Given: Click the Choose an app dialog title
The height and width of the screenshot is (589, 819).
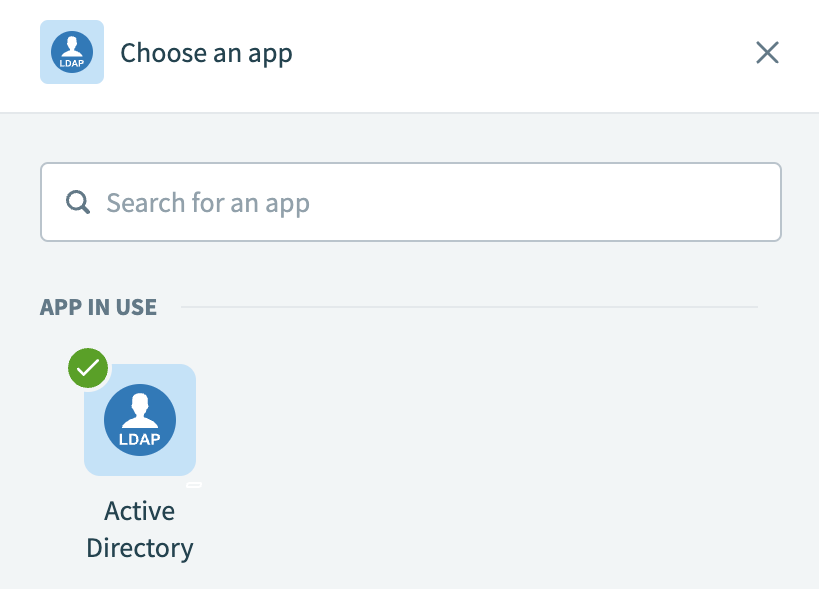Looking at the screenshot, I should tap(206, 52).
